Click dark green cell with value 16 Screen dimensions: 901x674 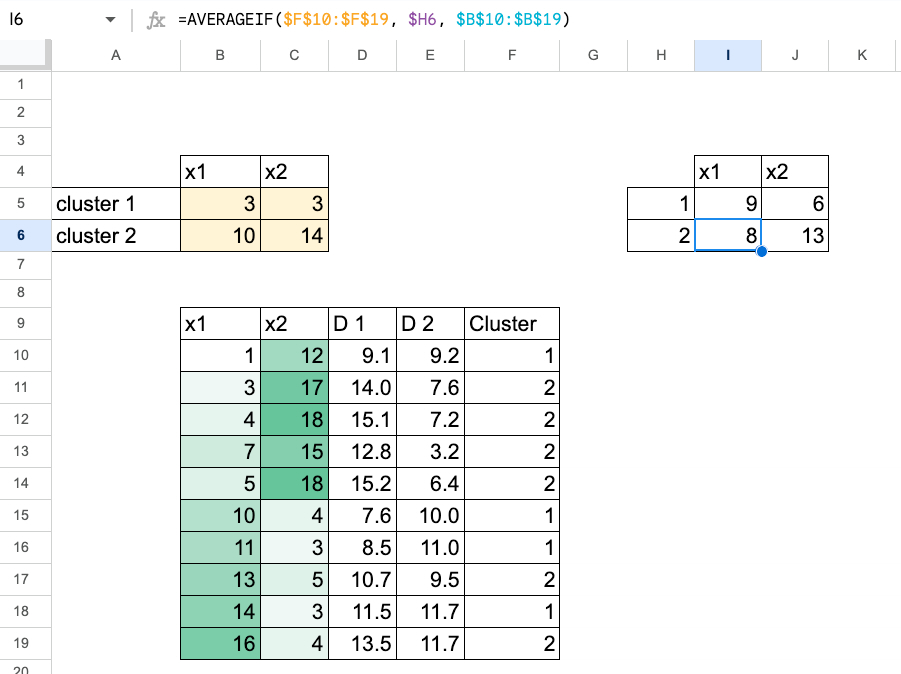point(220,644)
